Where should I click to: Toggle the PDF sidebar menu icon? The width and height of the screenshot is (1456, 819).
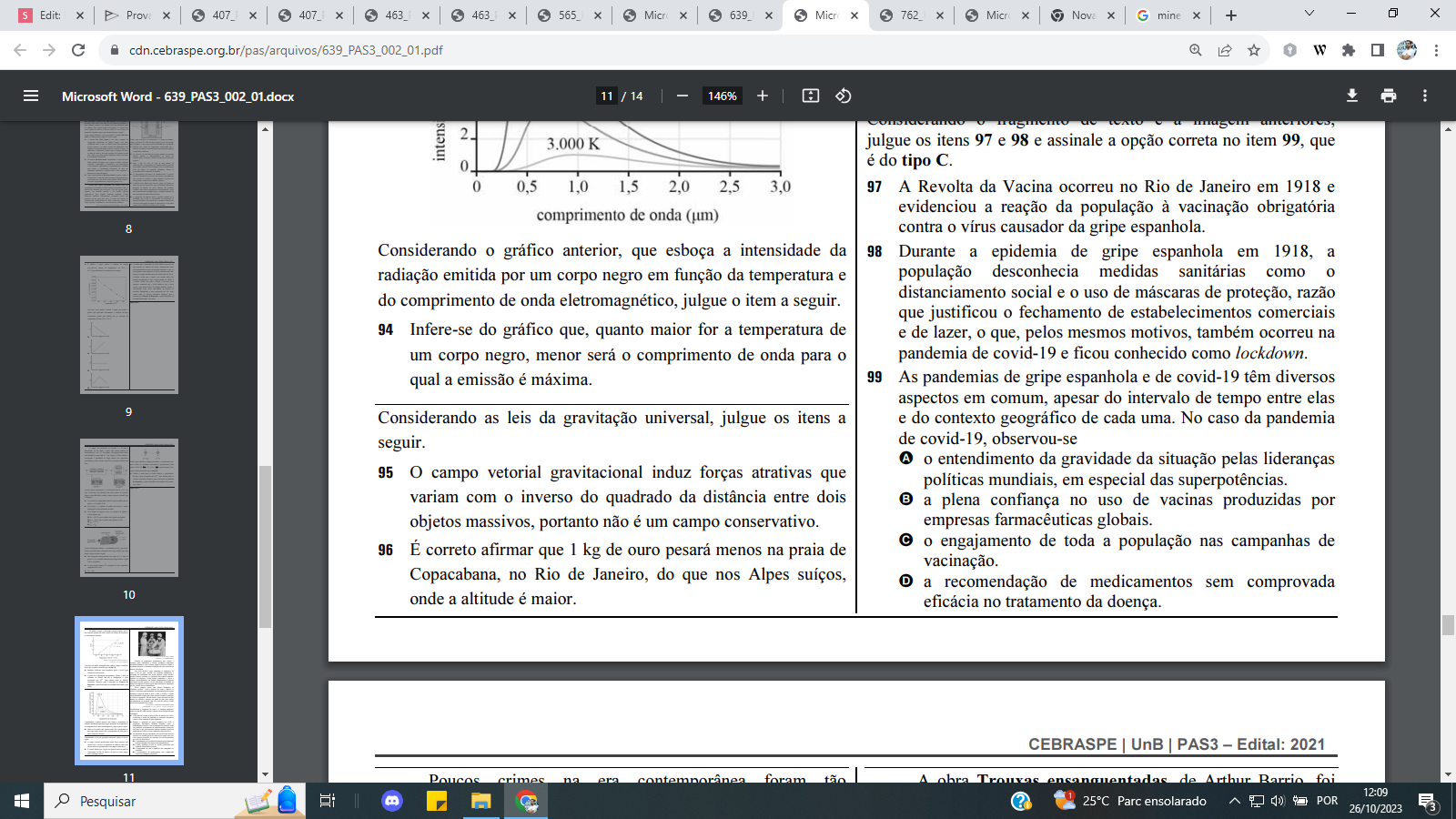(x=31, y=96)
